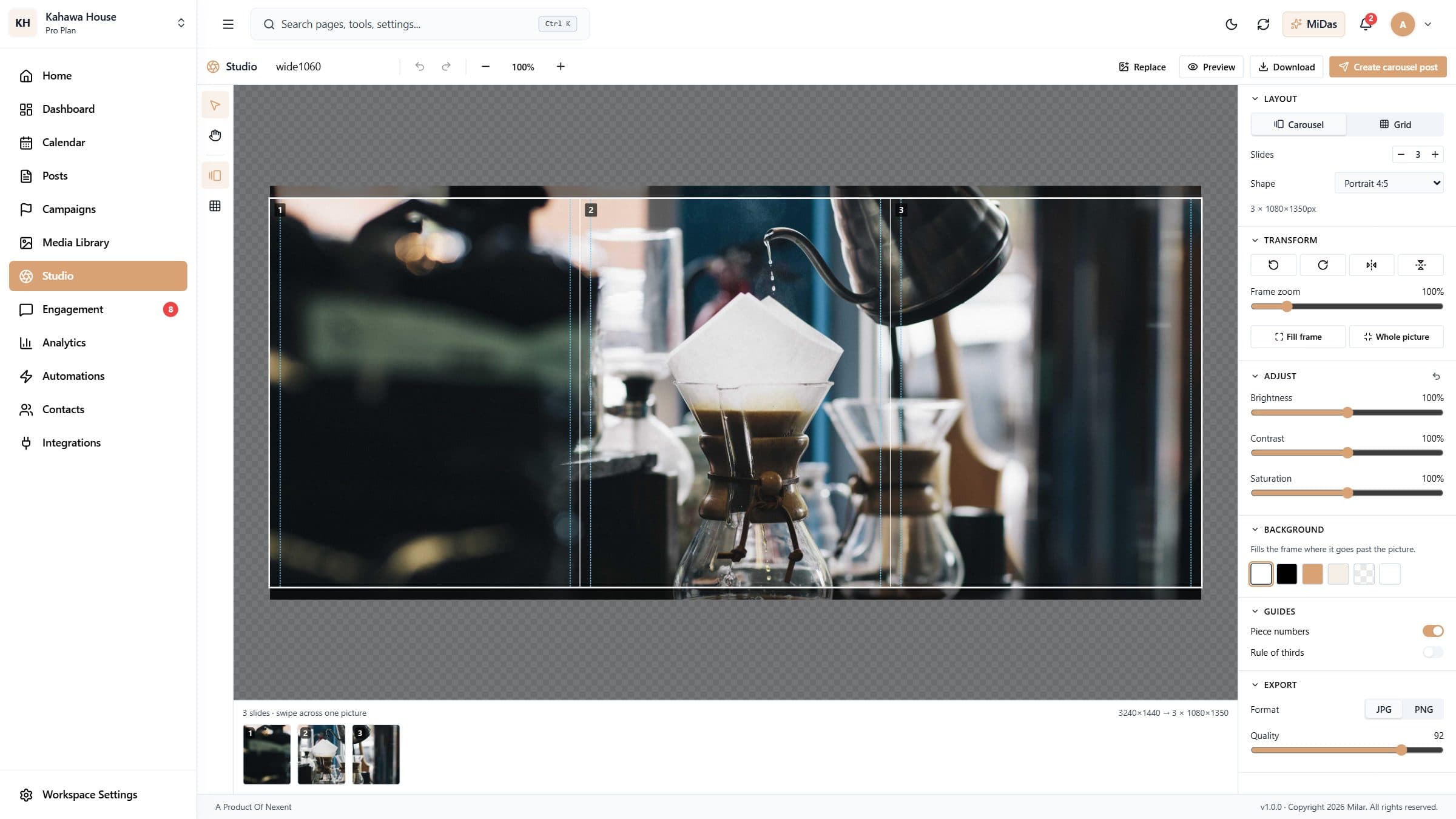The image size is (1456, 819).
Task: Switch layout to Carousel
Action: tap(1299, 124)
